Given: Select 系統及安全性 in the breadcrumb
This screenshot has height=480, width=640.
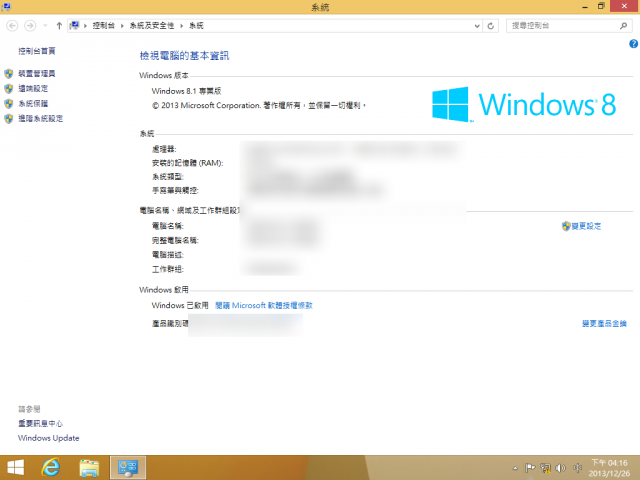Looking at the screenshot, I should (151, 26).
